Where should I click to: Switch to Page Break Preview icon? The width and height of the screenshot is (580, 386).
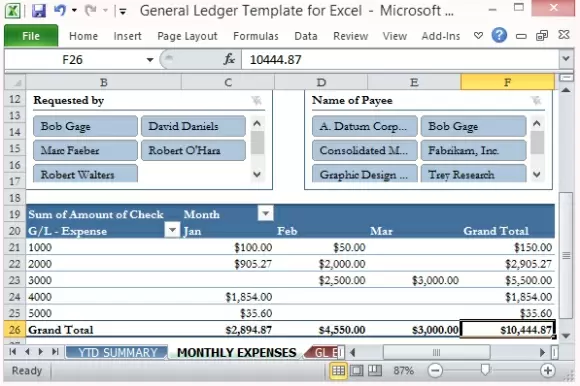(374, 370)
